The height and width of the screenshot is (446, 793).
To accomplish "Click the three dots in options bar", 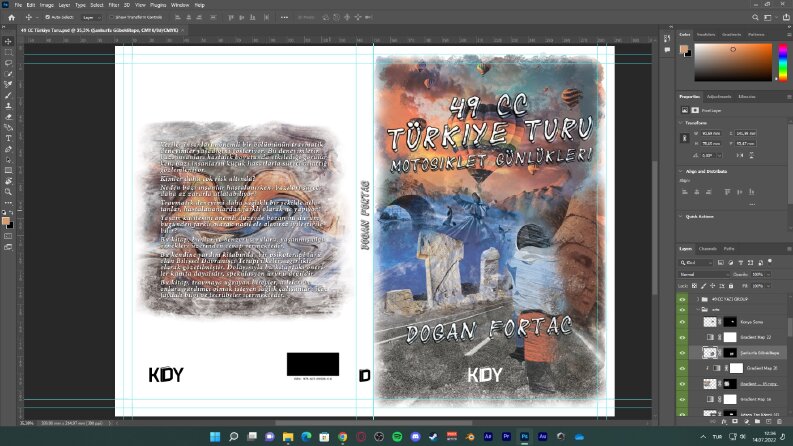I will pyautogui.click(x=284, y=17).
